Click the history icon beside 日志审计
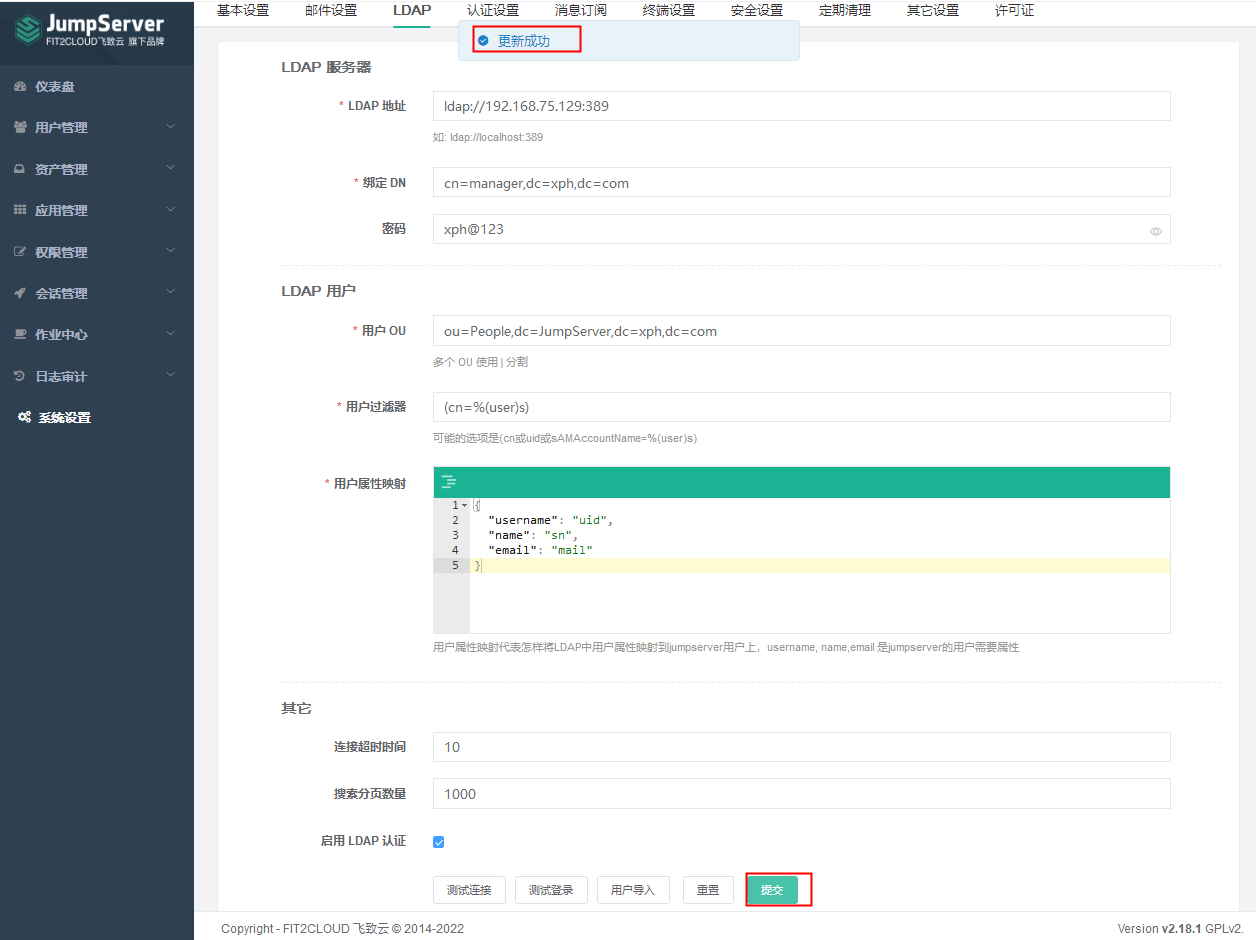 (20, 377)
